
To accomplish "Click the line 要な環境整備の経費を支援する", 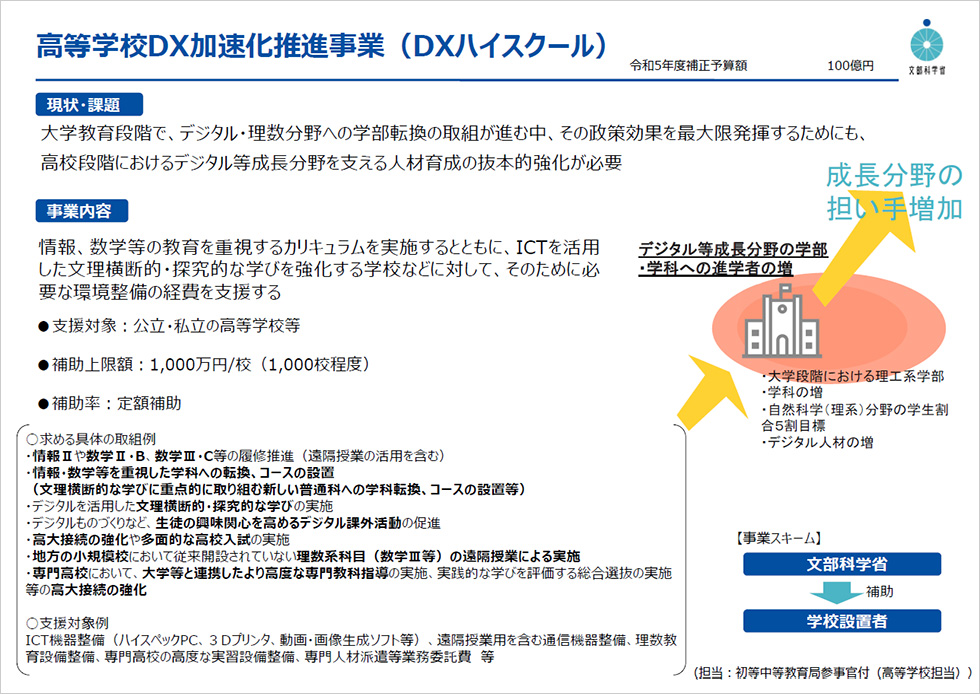I will click(x=160, y=292).
